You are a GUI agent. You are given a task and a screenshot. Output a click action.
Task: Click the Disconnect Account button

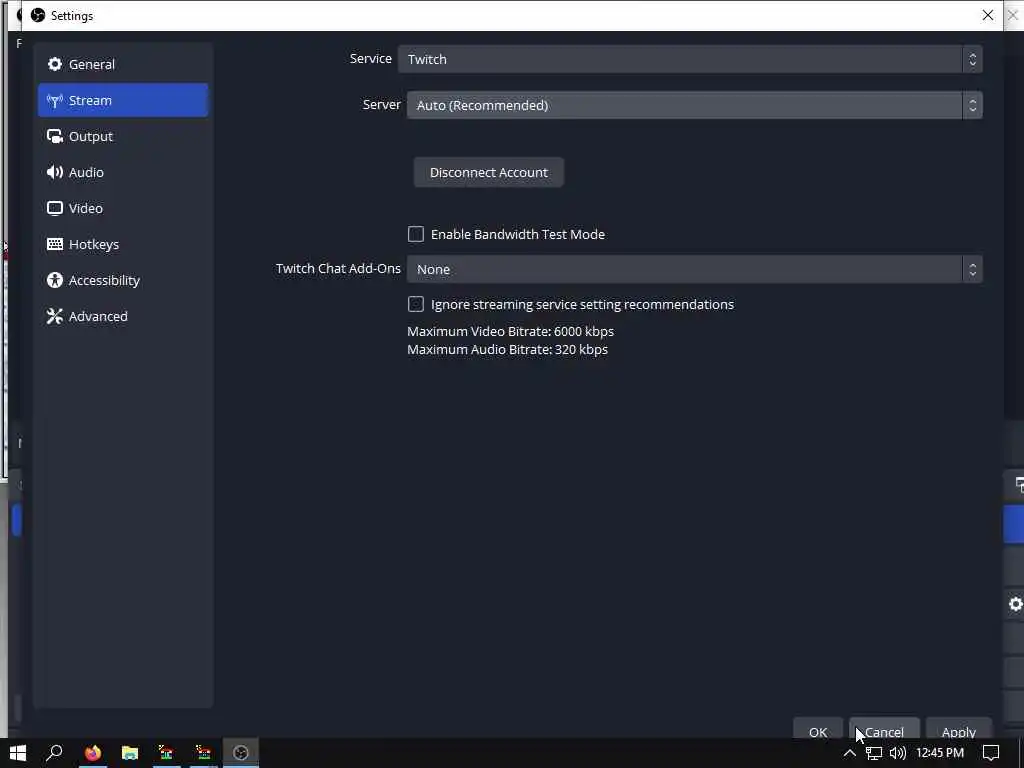point(488,172)
